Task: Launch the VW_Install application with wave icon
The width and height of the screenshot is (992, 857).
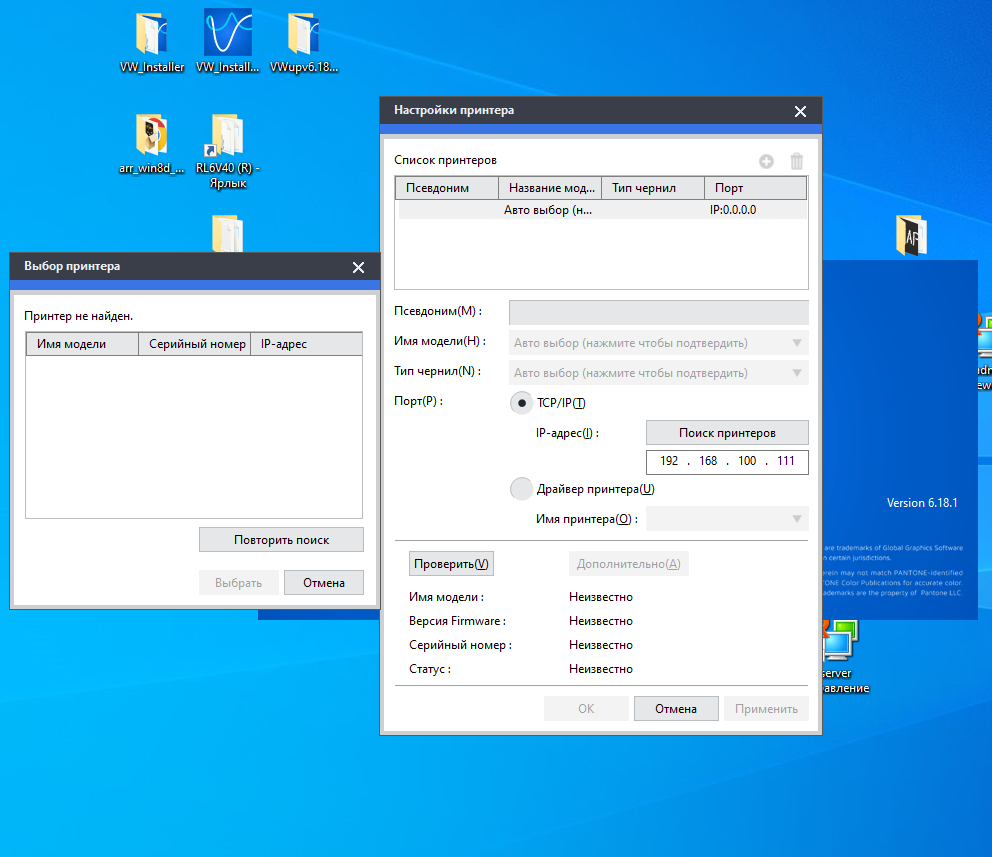Action: 228,42
